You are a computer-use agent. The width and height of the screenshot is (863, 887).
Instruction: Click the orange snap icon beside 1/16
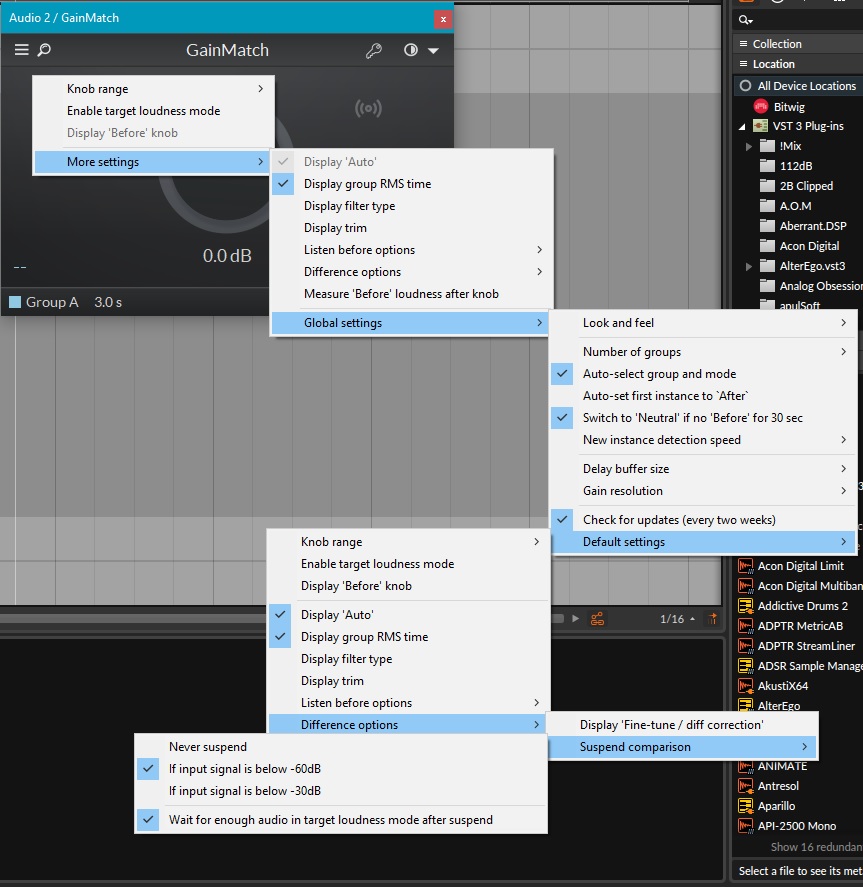[712, 619]
